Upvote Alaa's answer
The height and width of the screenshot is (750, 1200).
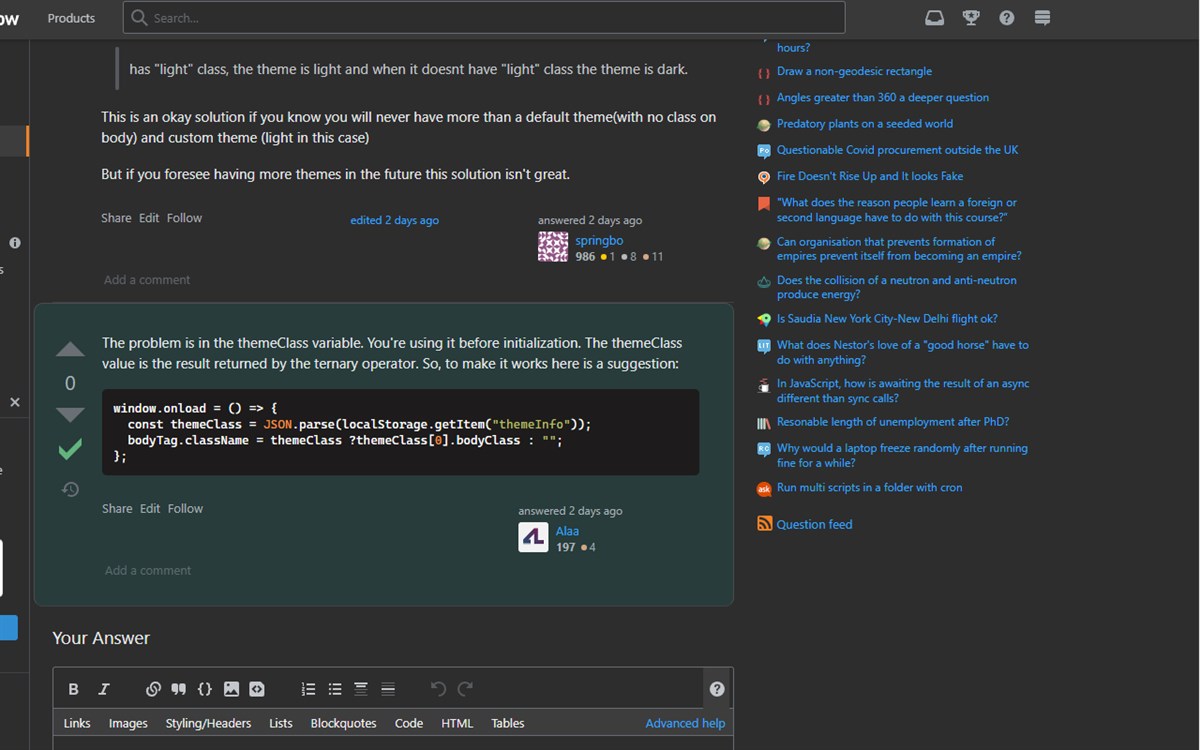coord(69,349)
